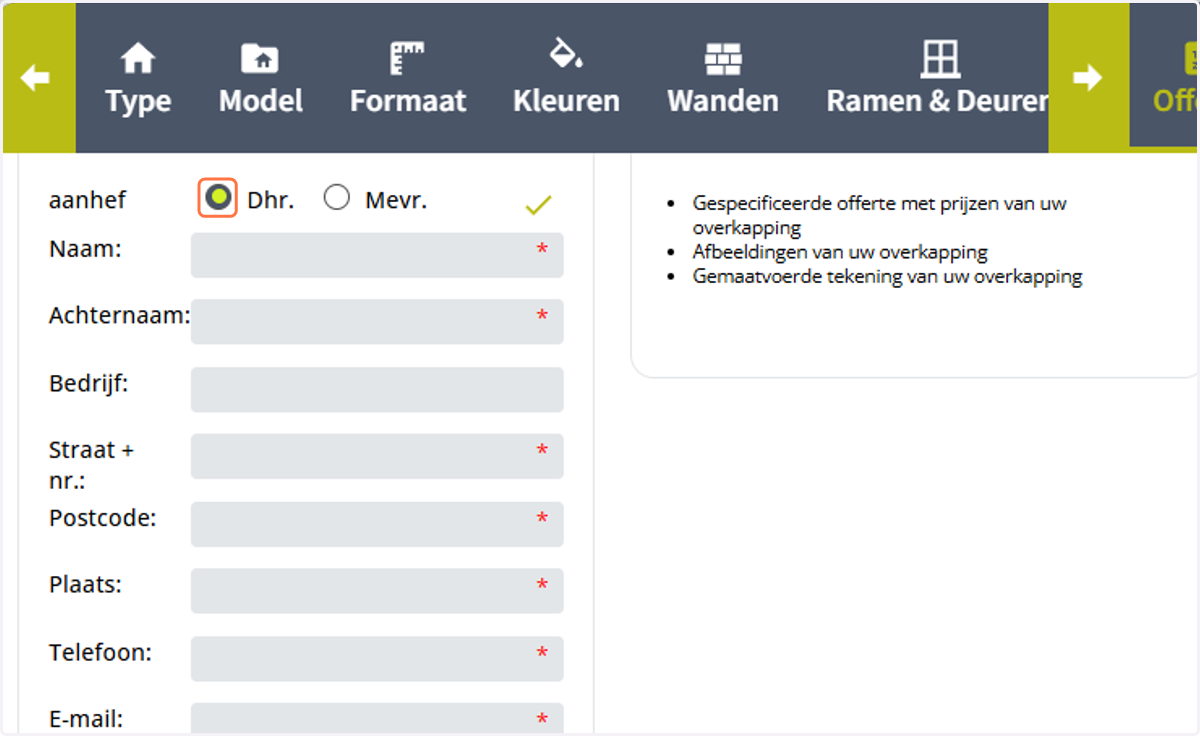Click the E-mail input field
This screenshot has height=736, width=1200.
(x=377, y=719)
